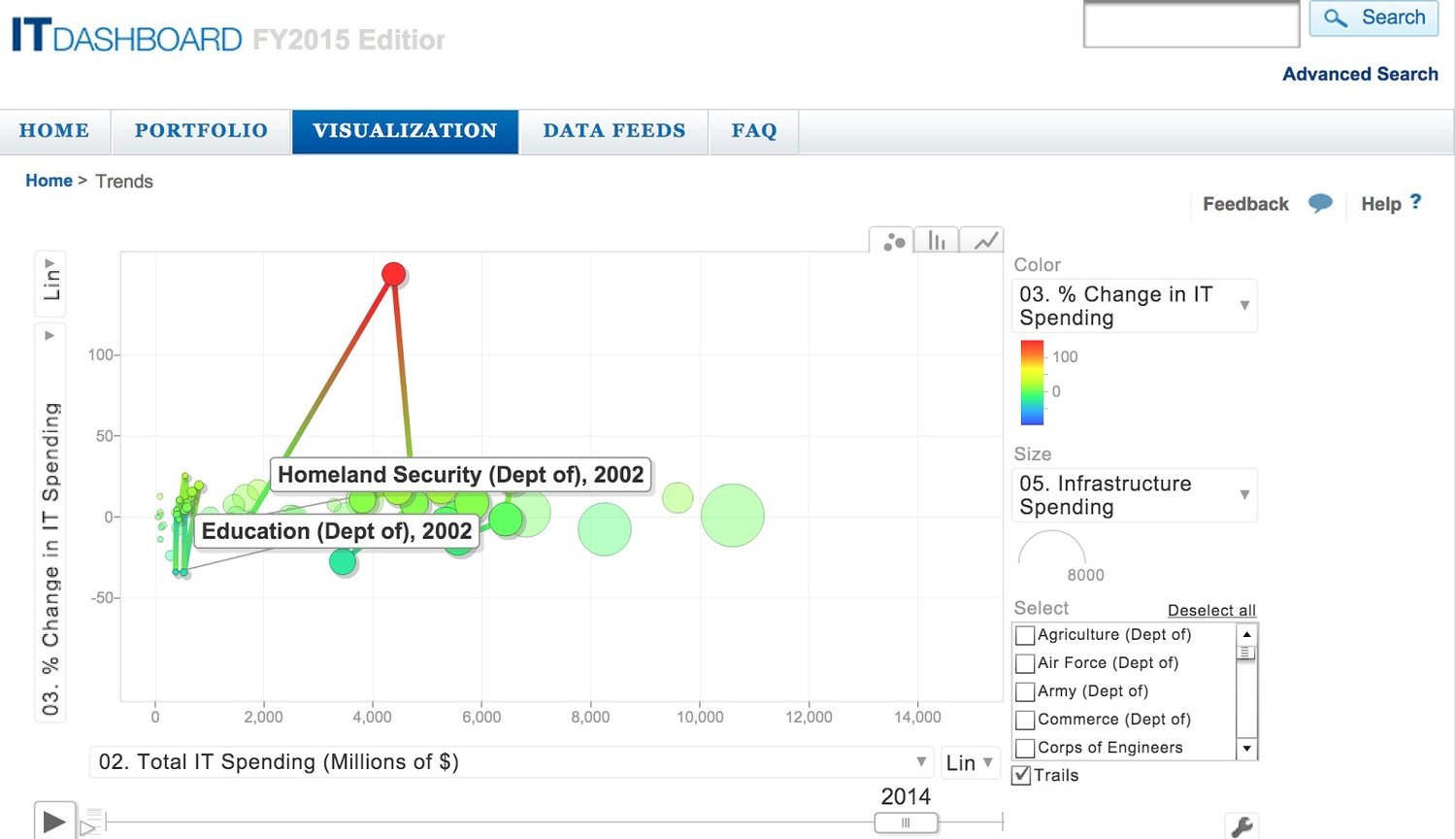Change X-axis Lin scale dropdown
Viewport: 1456px width, 839px height.
point(970,762)
